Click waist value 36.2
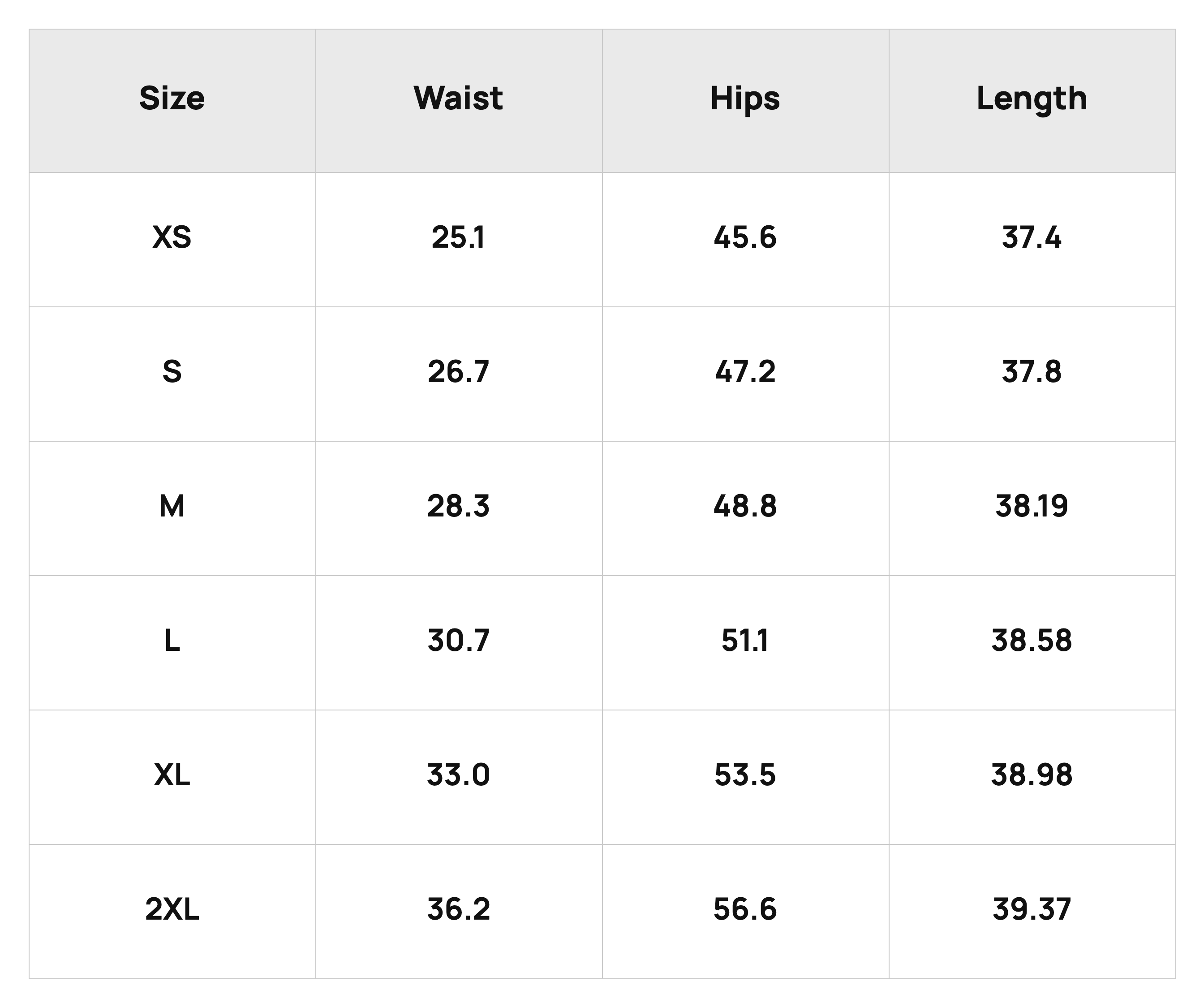The image size is (1204, 1007). click(x=458, y=908)
